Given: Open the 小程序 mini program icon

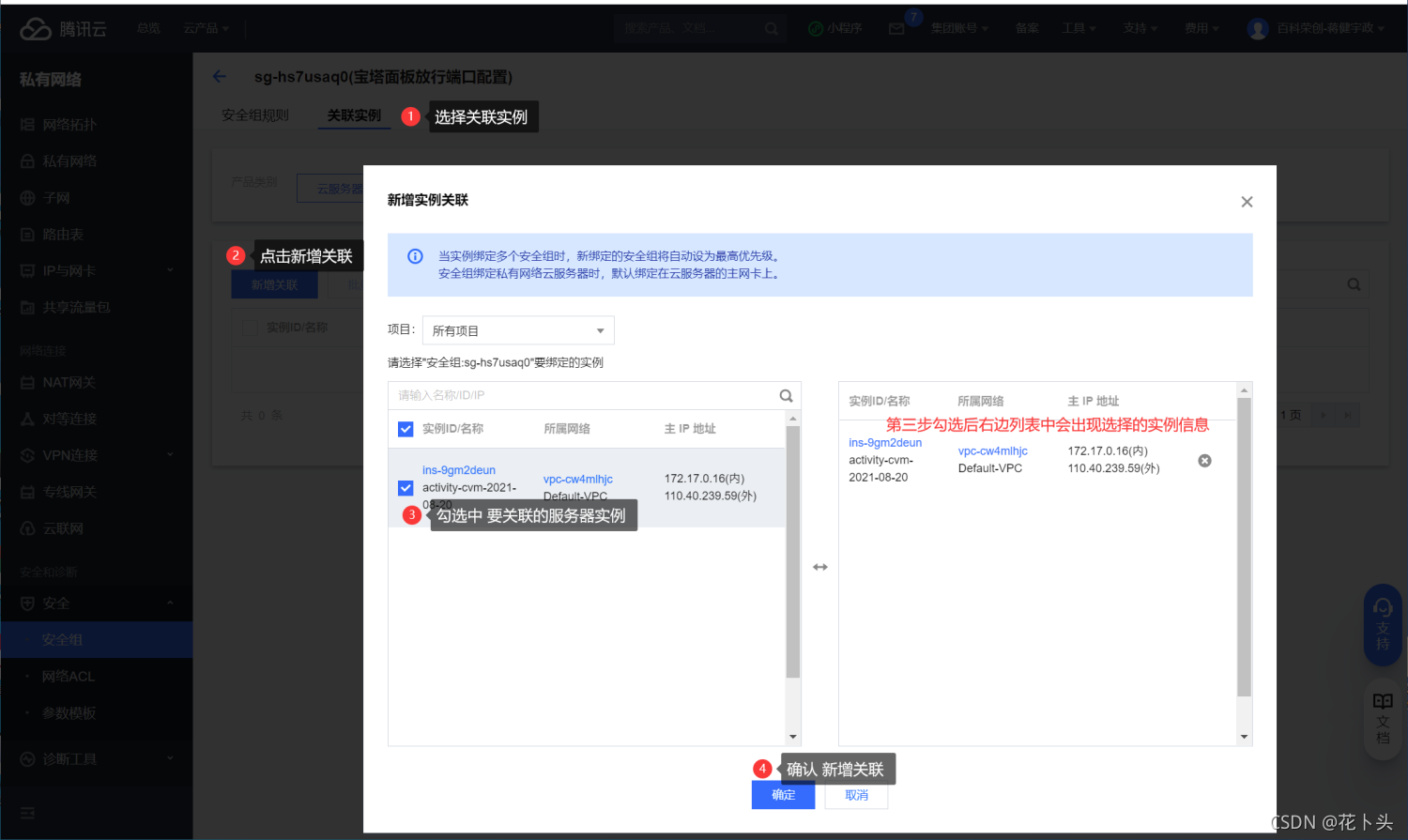Looking at the screenshot, I should [816, 29].
